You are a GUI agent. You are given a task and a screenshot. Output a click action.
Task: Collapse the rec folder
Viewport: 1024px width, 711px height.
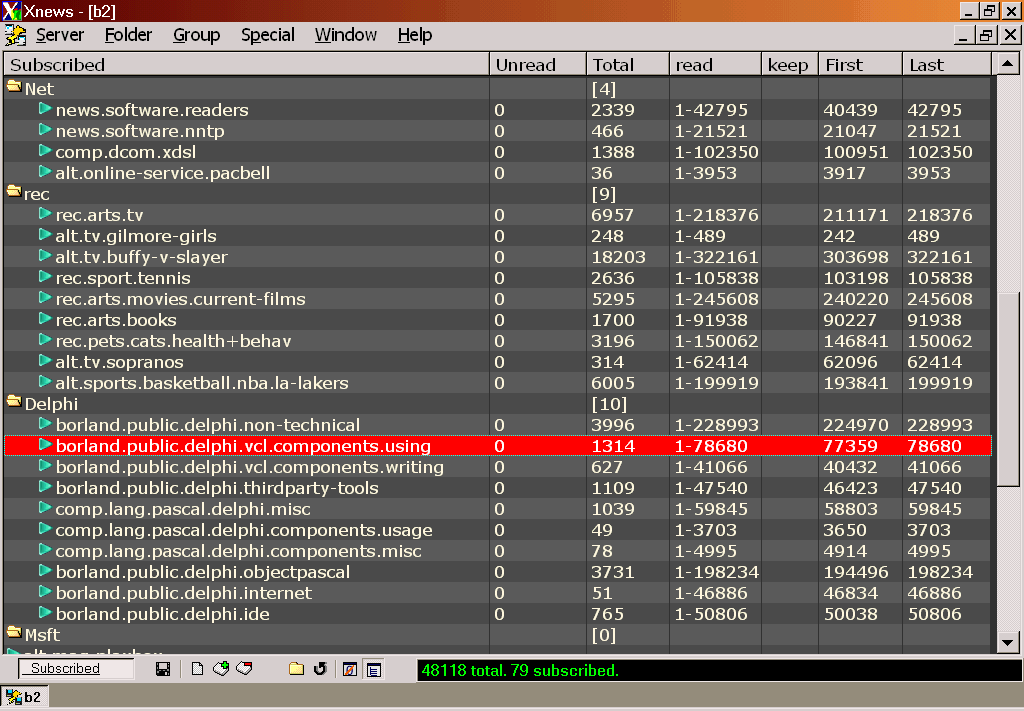[x=14, y=192]
